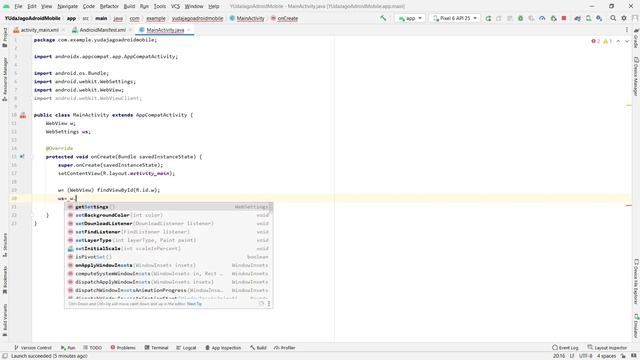The image size is (640, 360).
Task: Select getSettings() completion suggestion
Action: pyautogui.click(x=169, y=207)
